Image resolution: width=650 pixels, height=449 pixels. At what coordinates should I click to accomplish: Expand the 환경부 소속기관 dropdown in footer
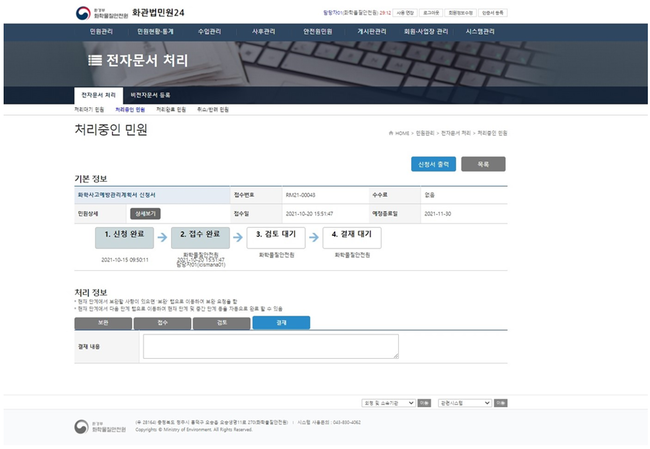tap(388, 402)
